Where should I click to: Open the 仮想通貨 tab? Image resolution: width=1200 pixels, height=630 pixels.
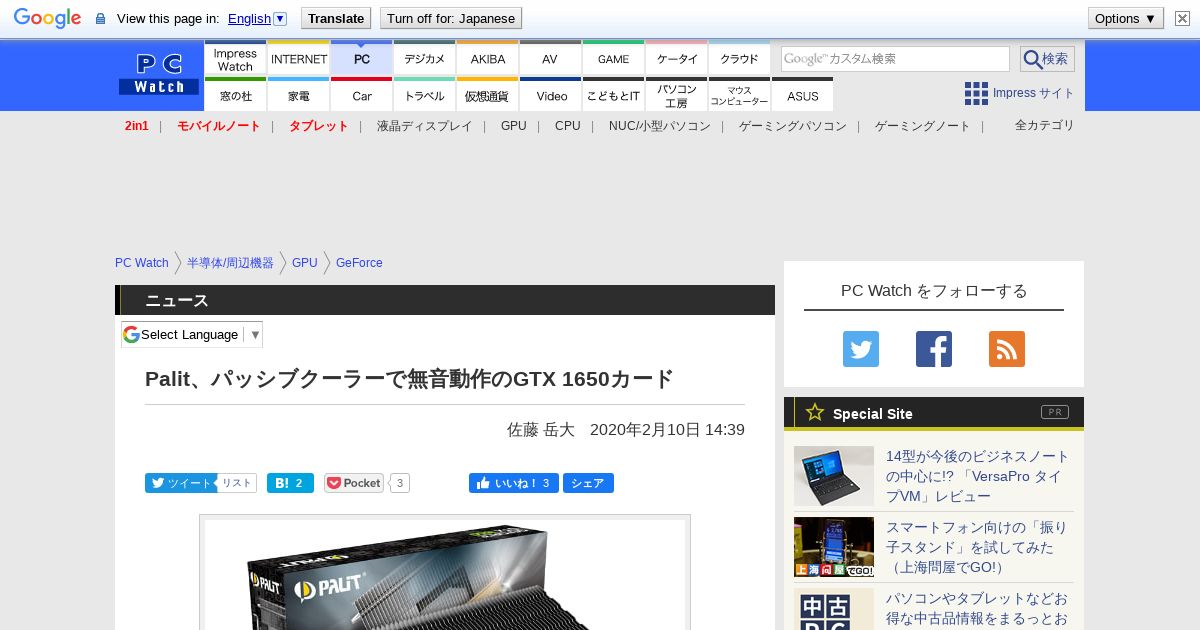(x=488, y=95)
